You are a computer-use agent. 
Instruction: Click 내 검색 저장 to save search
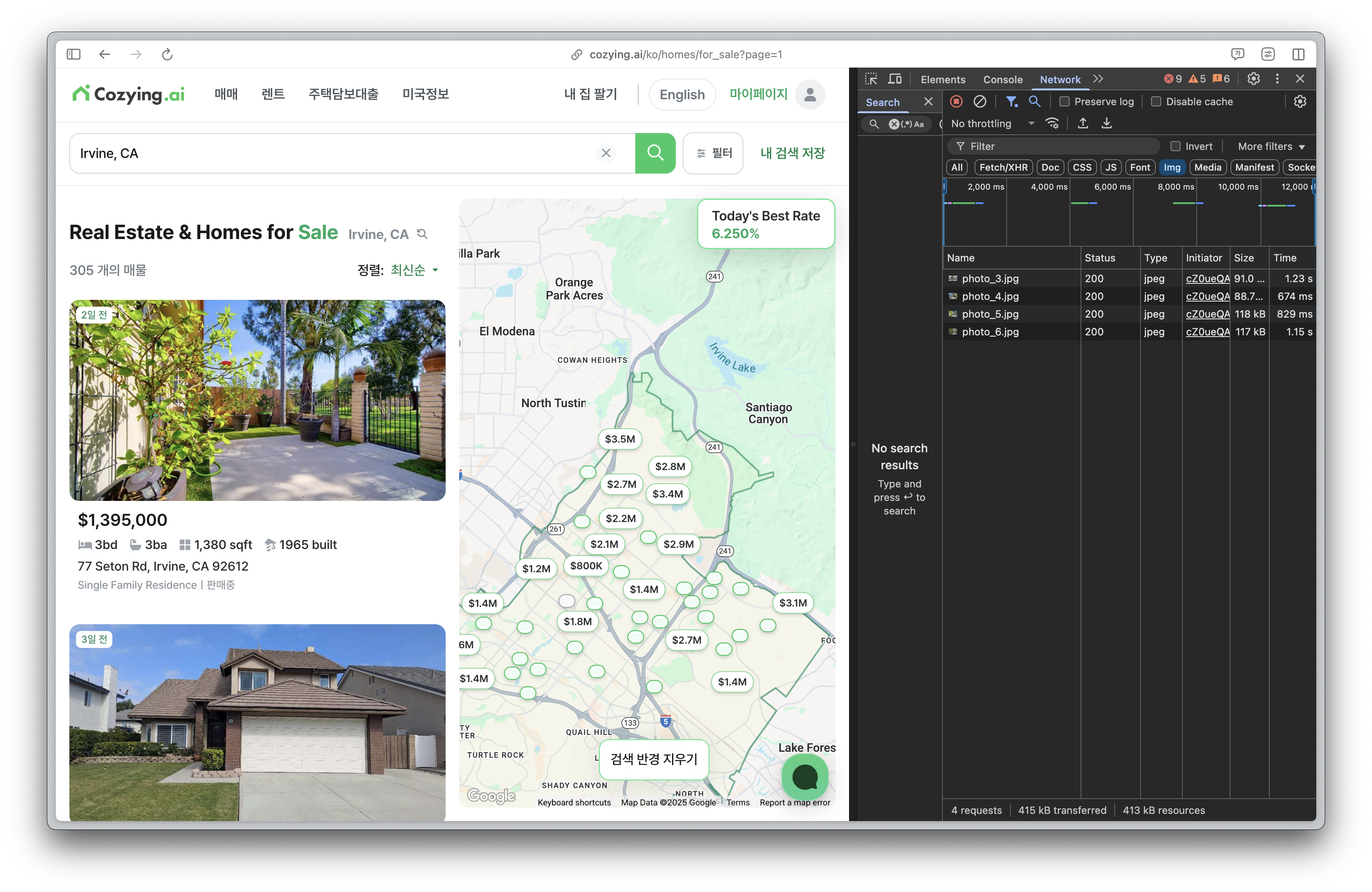coord(792,153)
